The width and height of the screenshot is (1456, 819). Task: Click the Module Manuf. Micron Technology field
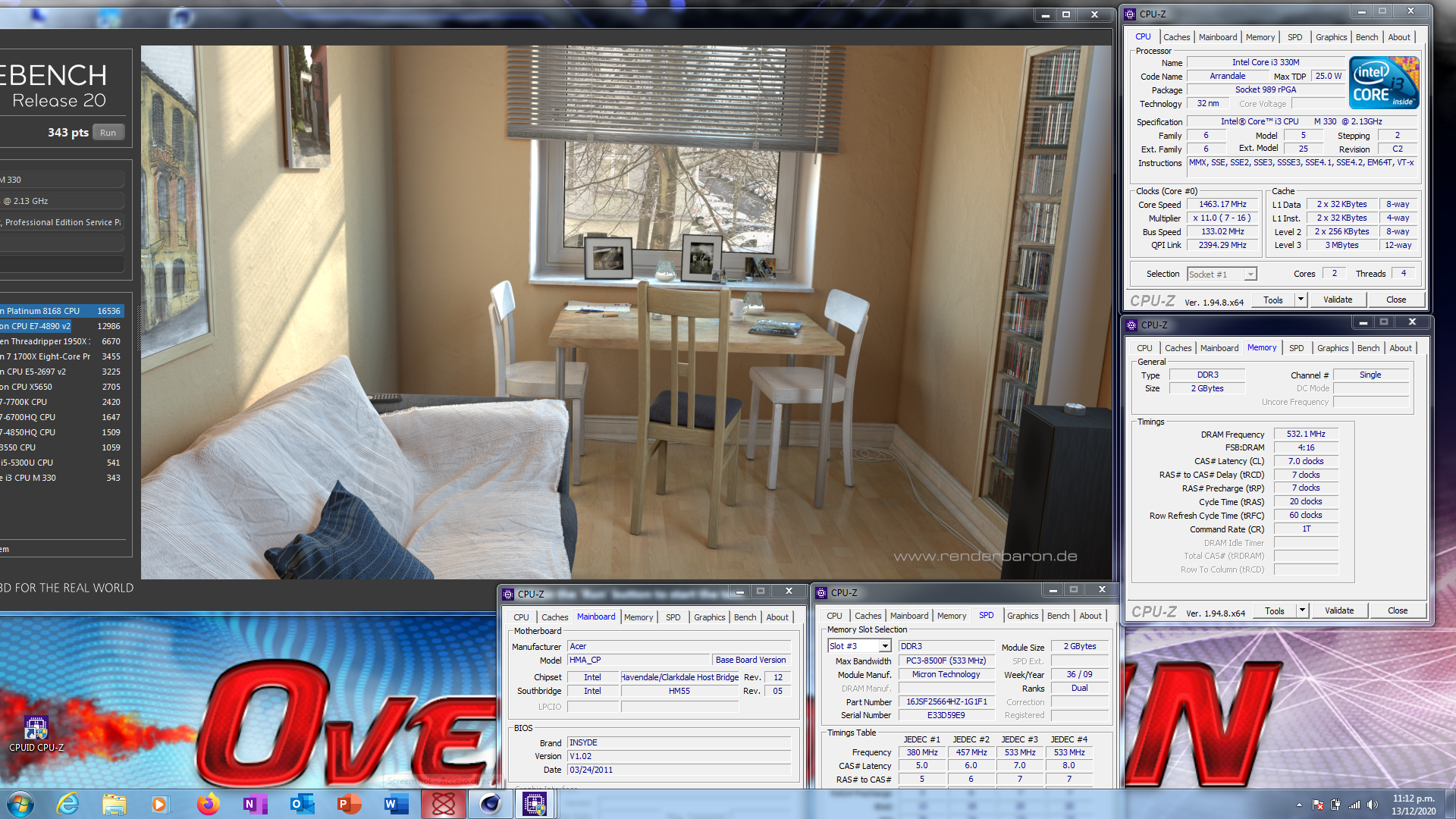coord(946,674)
